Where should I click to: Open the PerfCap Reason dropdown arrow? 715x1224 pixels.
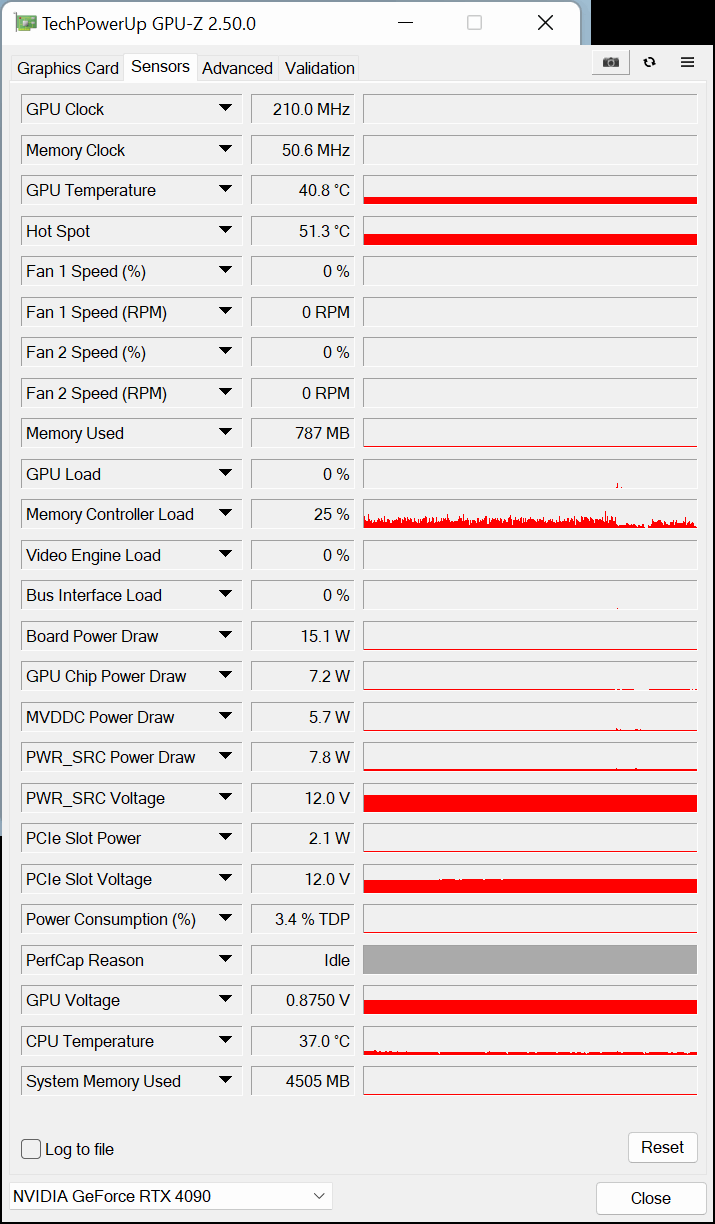[x=226, y=960]
